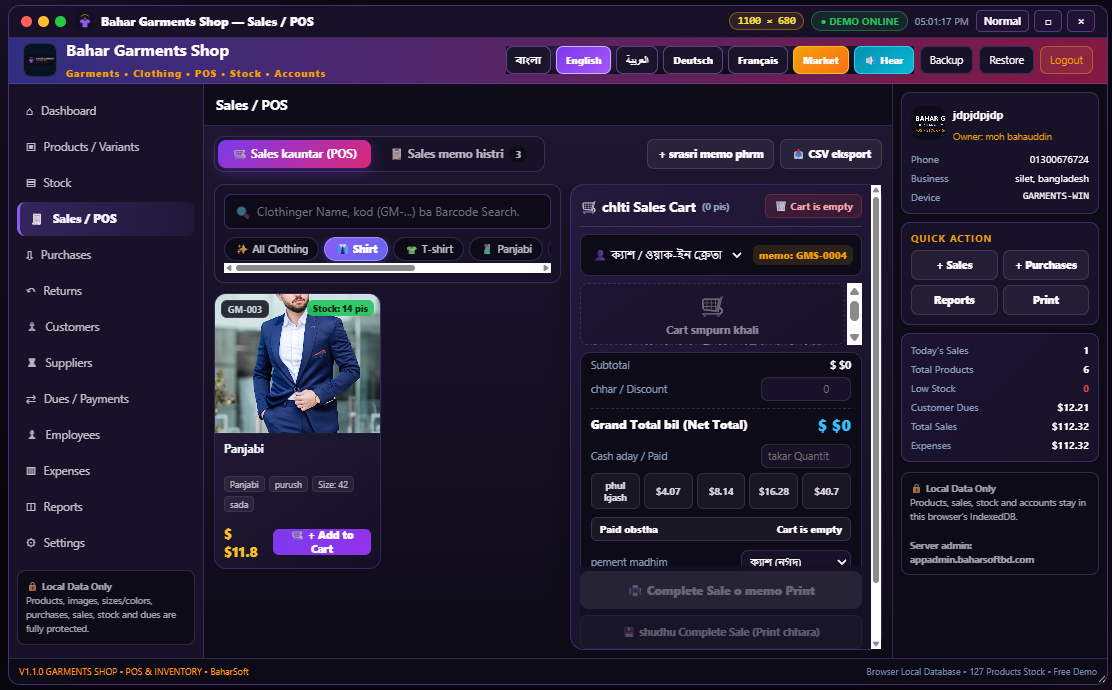Click the magnifier icon in search box
Viewport: 1112px width, 690px height.
(243, 212)
